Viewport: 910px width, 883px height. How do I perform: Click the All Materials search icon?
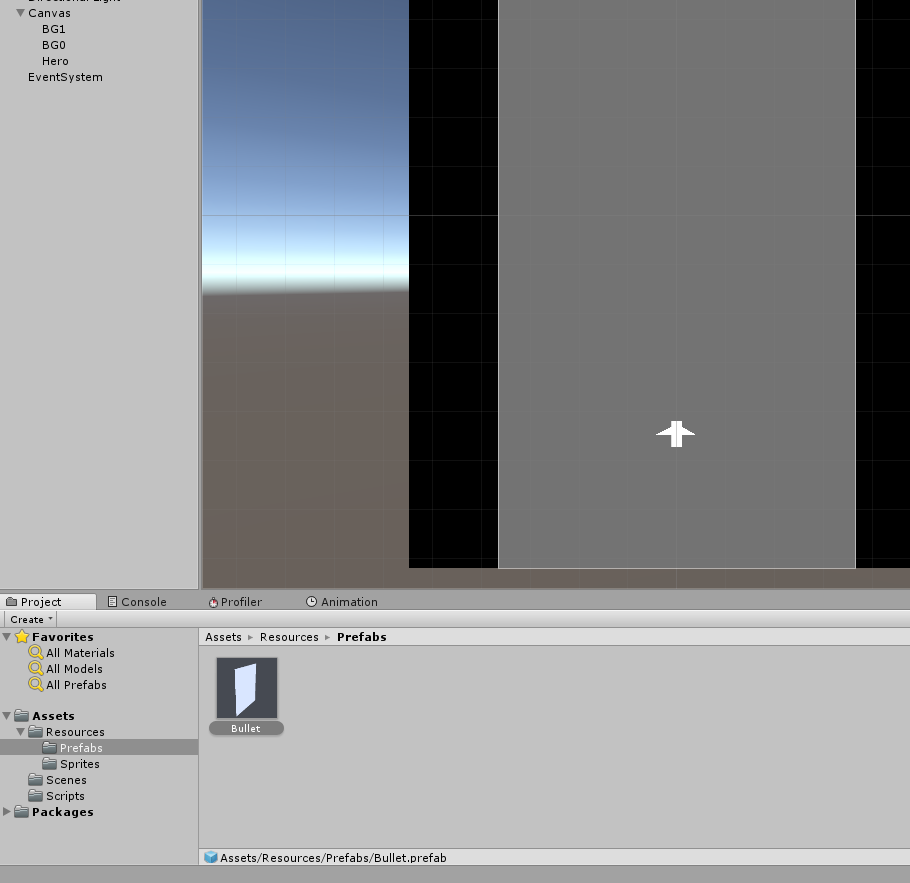pos(36,653)
